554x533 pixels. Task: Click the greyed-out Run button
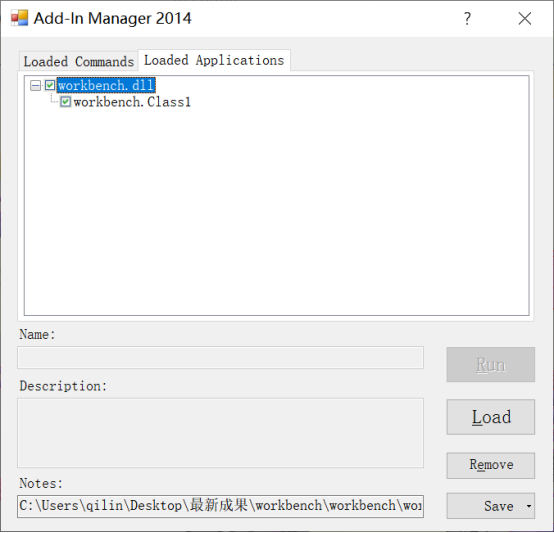tap(491, 365)
